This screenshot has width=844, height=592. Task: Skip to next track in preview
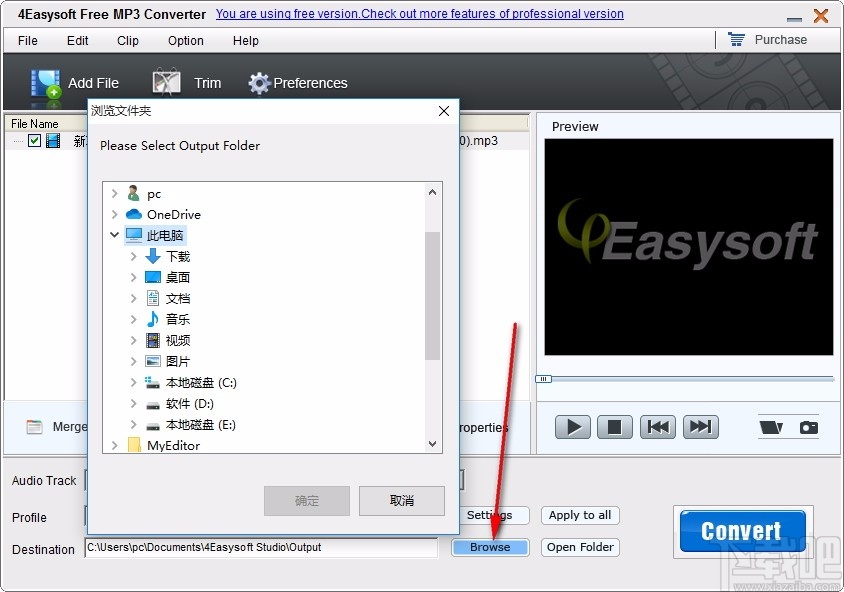pos(701,426)
